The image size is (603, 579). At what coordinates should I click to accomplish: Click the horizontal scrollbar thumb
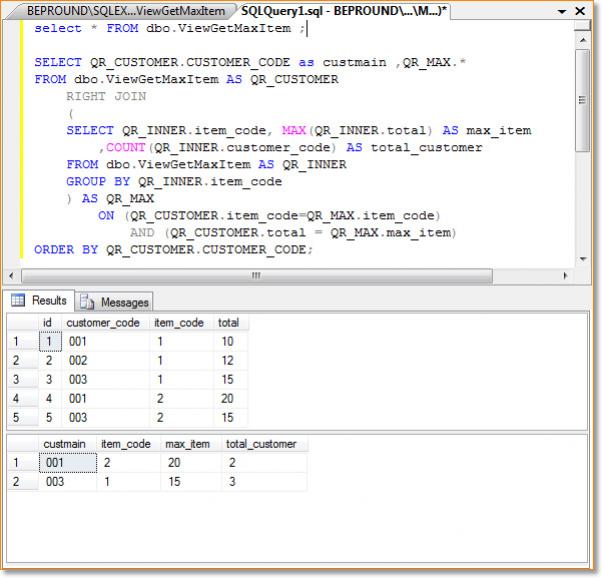click(255, 275)
